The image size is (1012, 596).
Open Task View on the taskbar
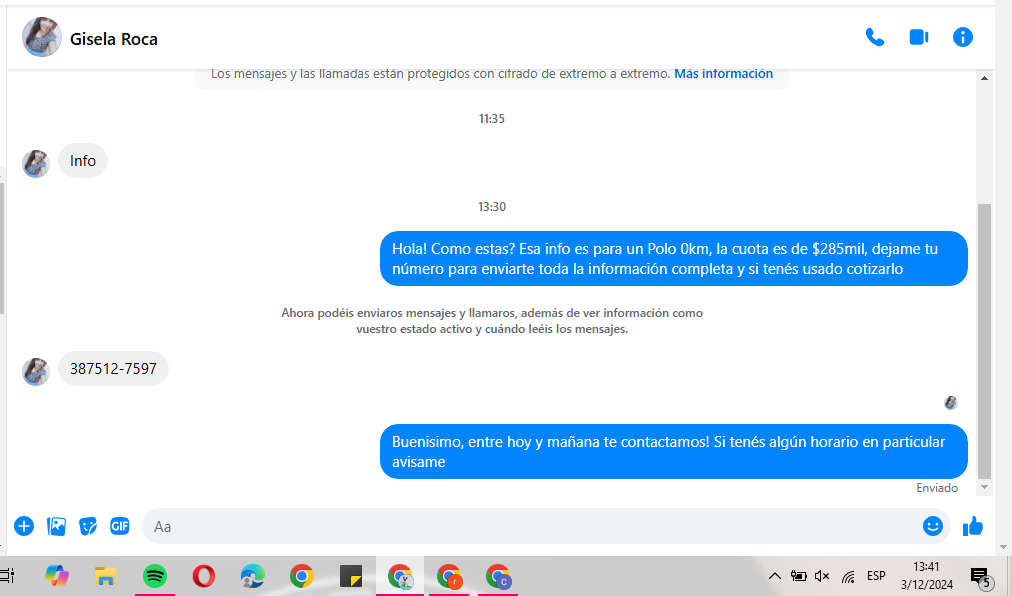click(6, 575)
